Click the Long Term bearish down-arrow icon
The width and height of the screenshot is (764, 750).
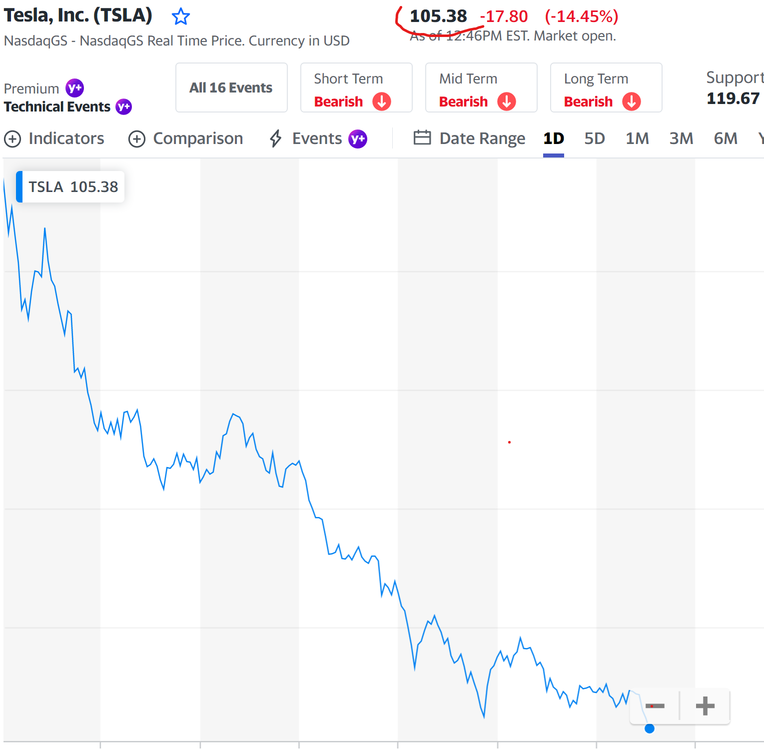pos(631,102)
